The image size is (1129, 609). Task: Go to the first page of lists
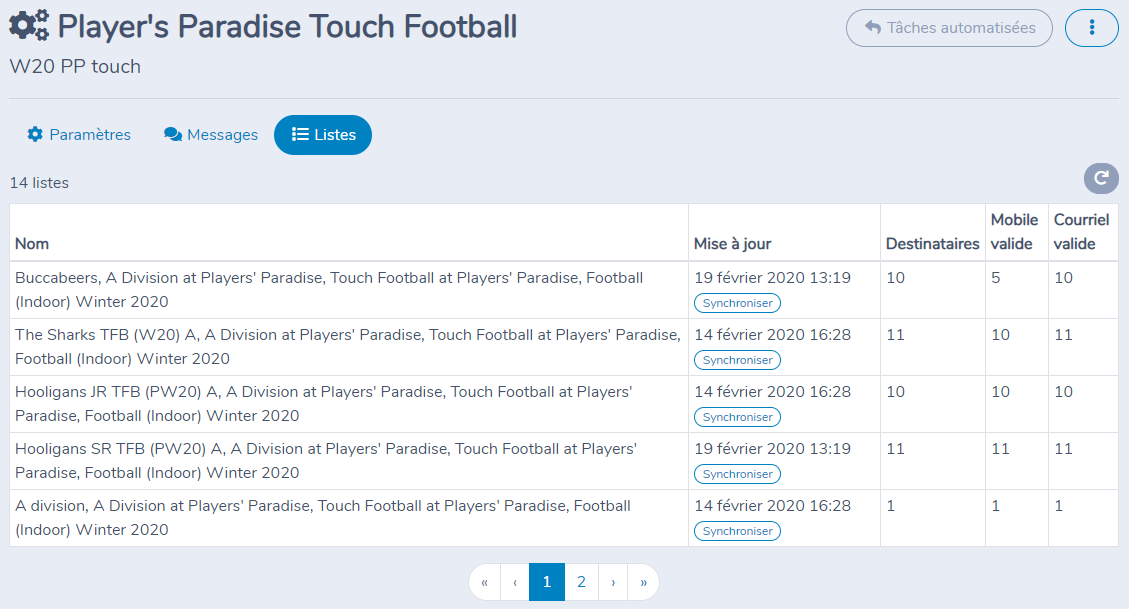click(485, 582)
